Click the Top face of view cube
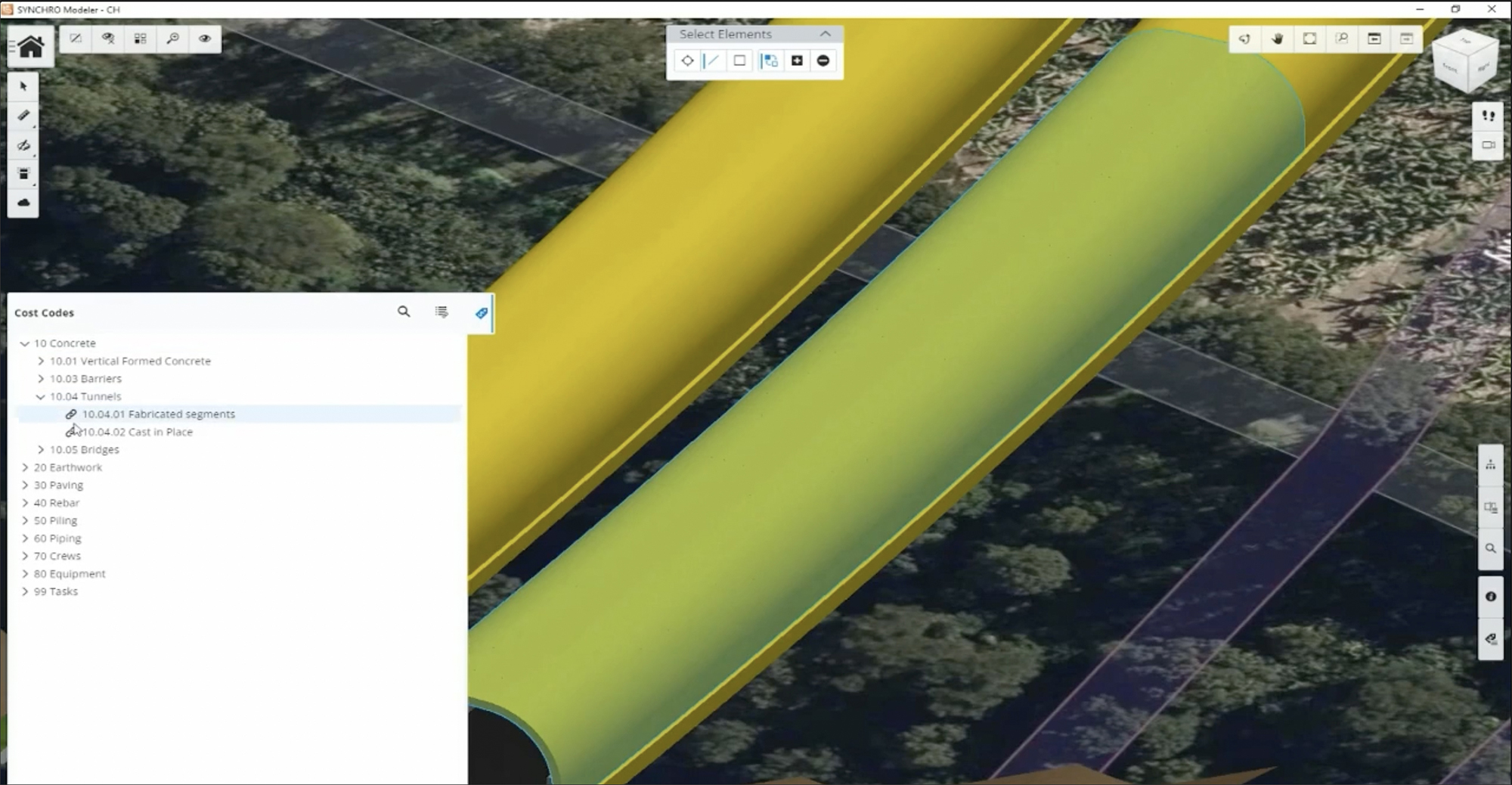This screenshot has width=1512, height=785. point(1467,42)
